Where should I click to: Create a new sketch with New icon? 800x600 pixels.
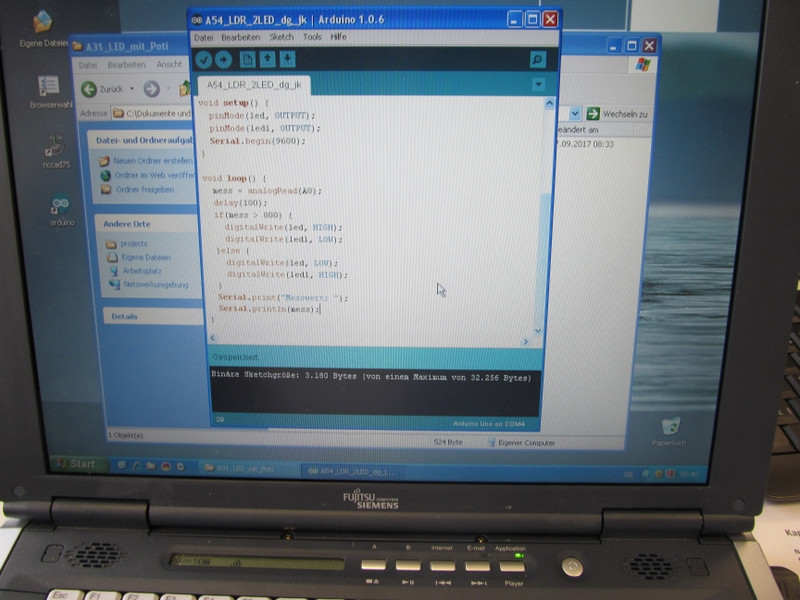(248, 59)
